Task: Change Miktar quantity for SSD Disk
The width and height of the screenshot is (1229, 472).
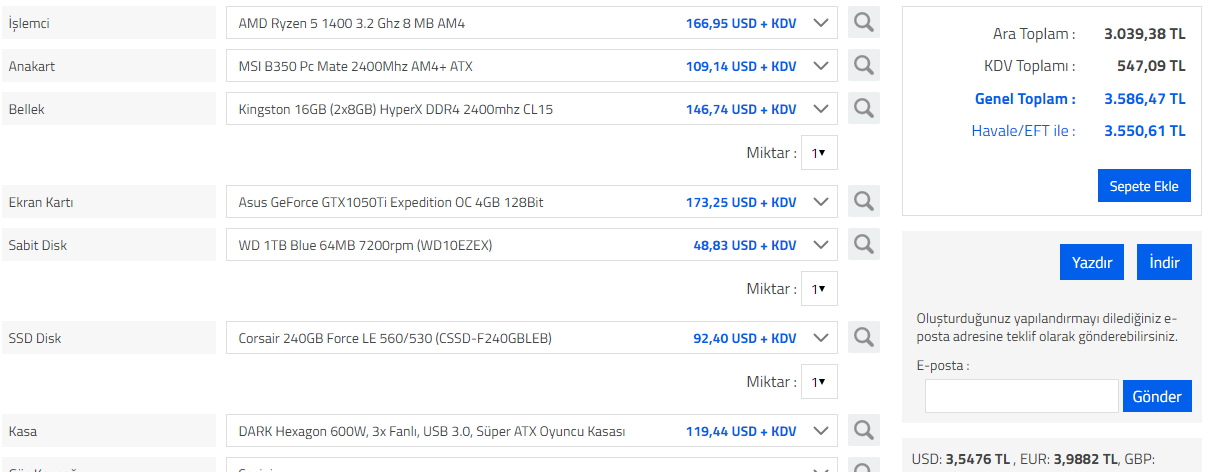Action: pos(819,381)
